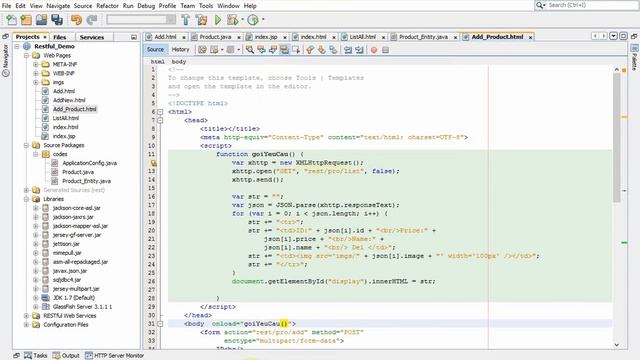Toggle Bookmark in editor toolbar
This screenshot has height=360, width=640.
tap(333, 50)
